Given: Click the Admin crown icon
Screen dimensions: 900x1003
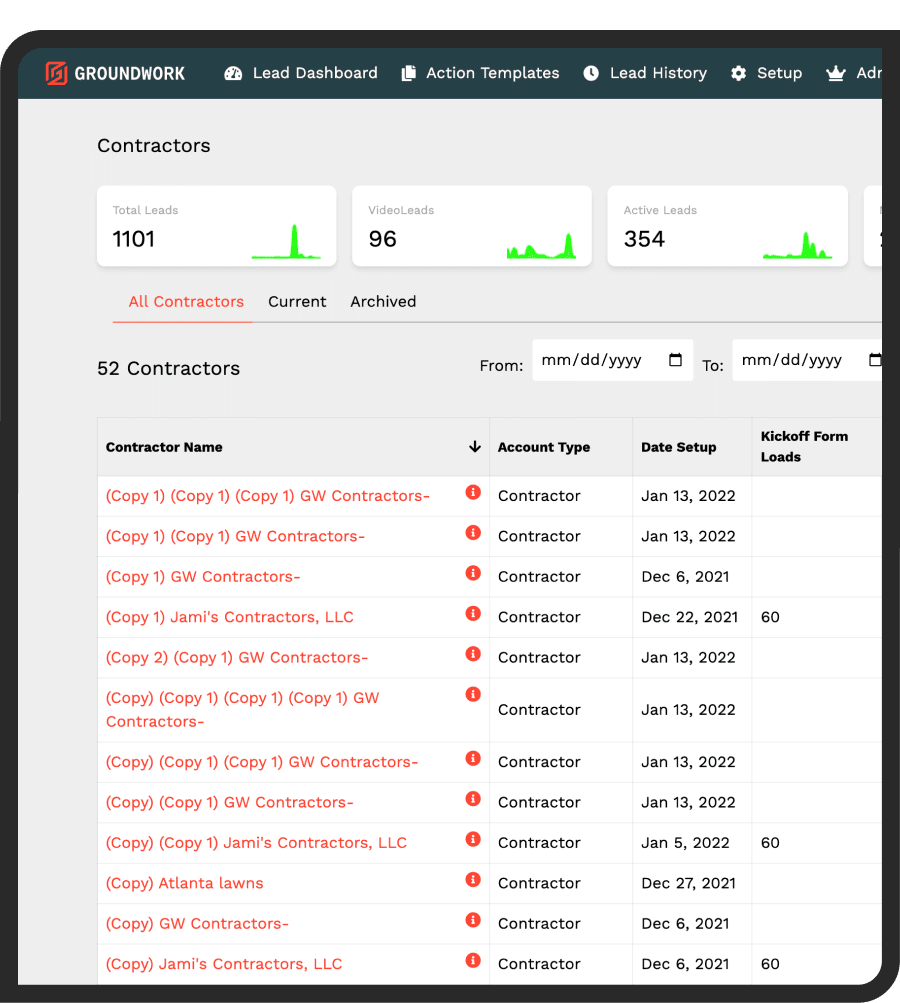Looking at the screenshot, I should (x=837, y=73).
